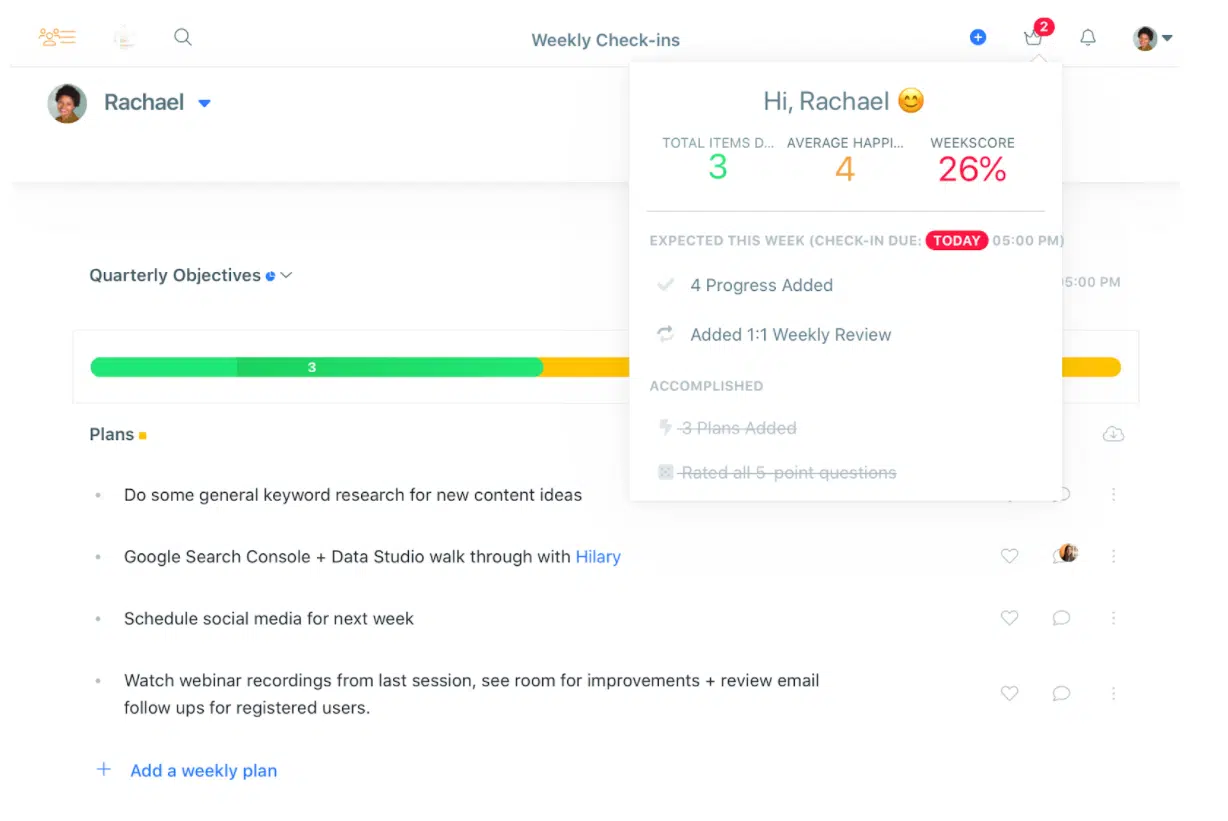The height and width of the screenshot is (821, 1228).
Task: Toggle the crown icon with badge 2
Action: (x=1036, y=35)
